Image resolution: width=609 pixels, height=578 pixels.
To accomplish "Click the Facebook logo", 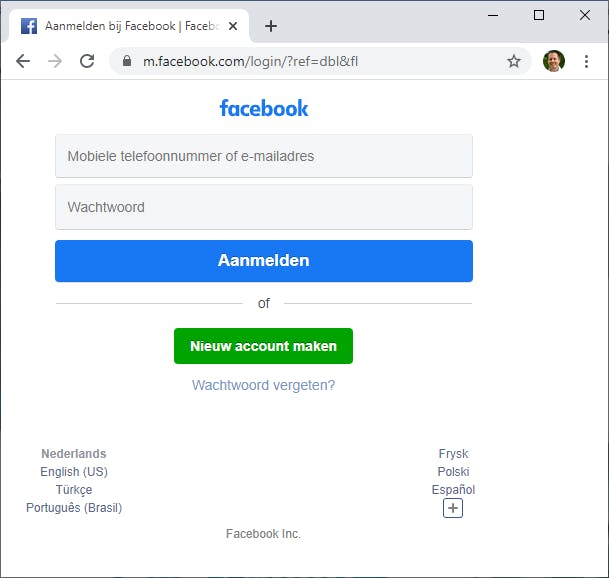I will [264, 108].
